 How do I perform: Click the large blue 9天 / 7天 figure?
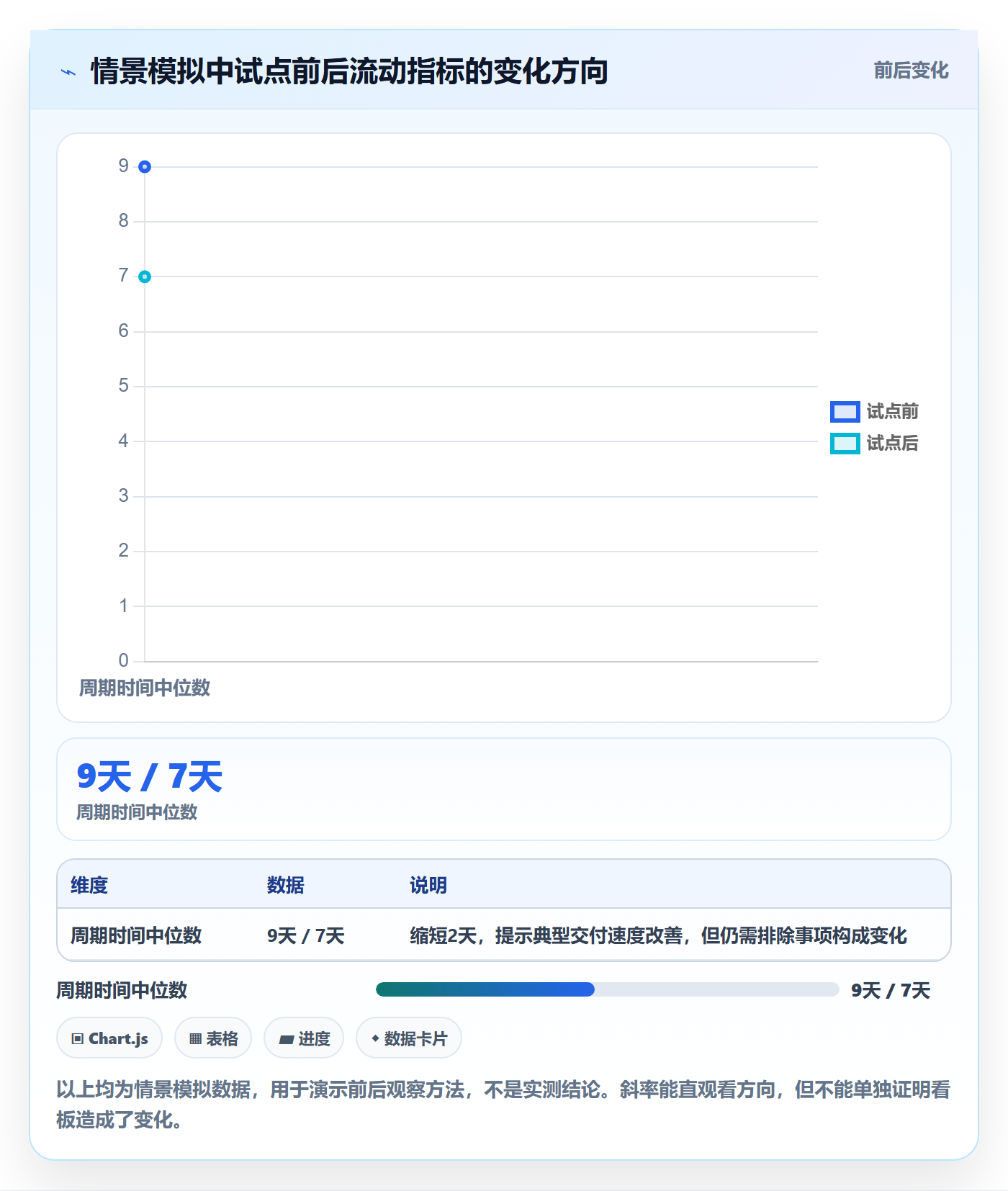(x=150, y=777)
